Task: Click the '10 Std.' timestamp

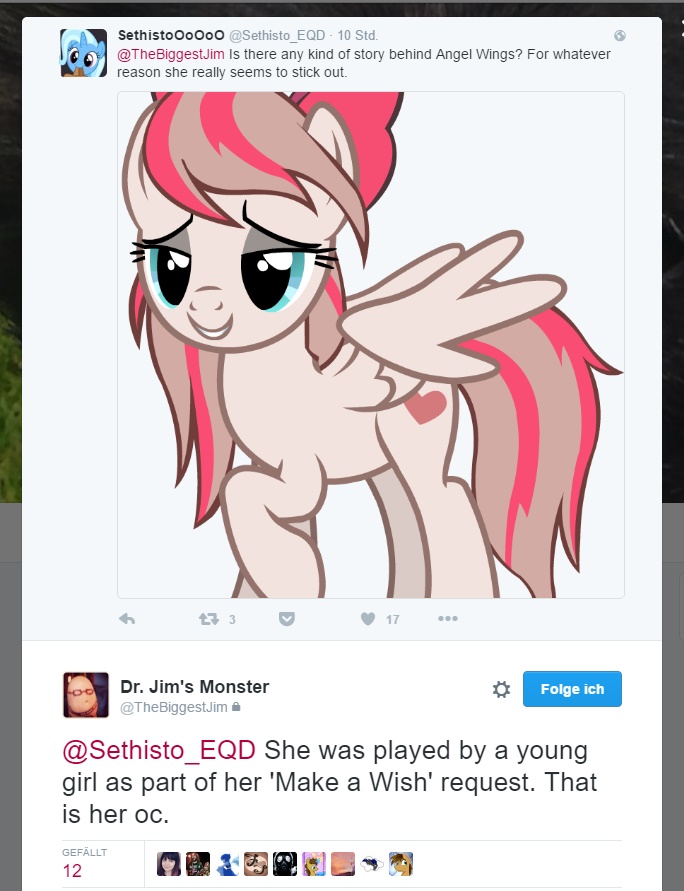Action: coord(357,35)
